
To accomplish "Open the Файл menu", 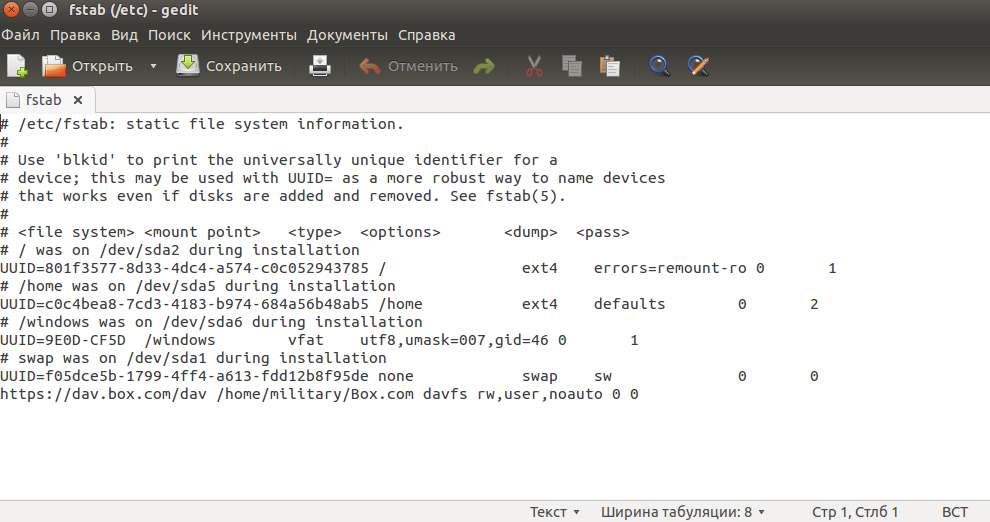I will [x=21, y=35].
